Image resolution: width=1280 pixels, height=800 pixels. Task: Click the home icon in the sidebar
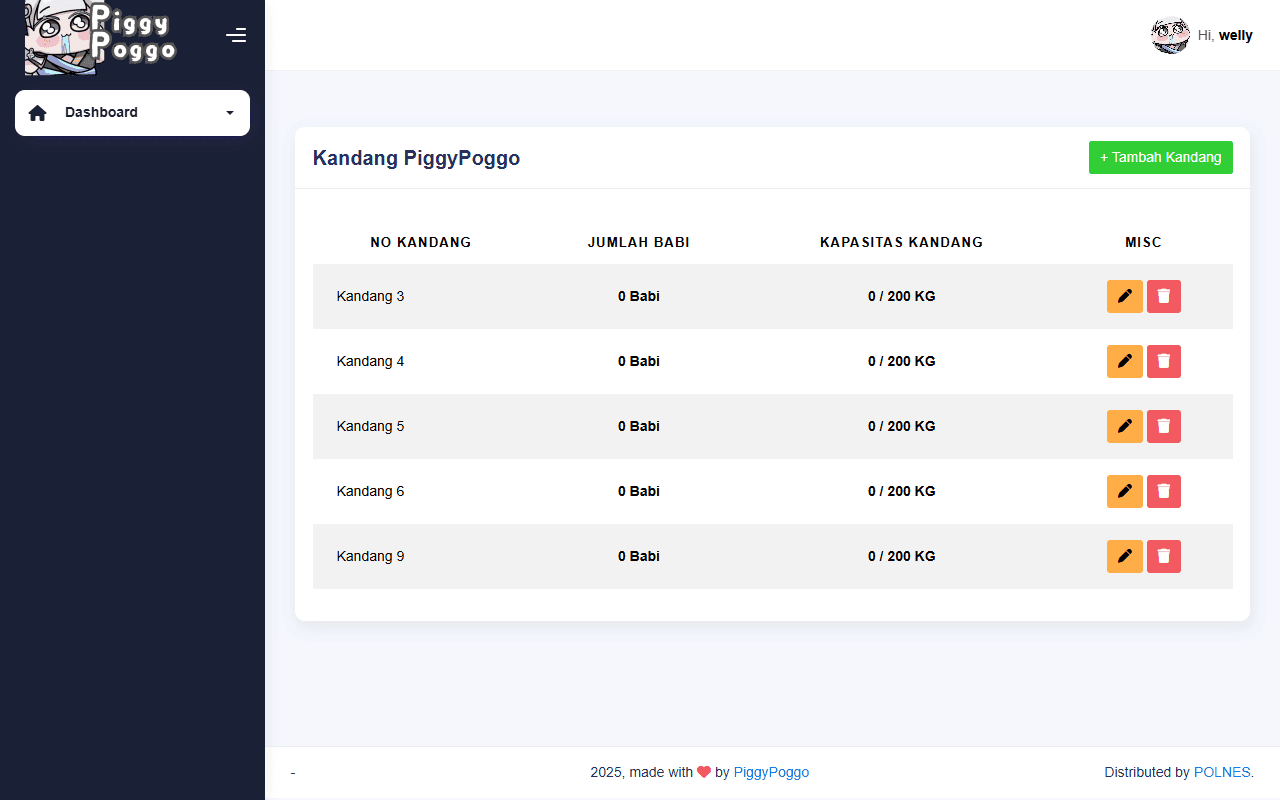[38, 113]
